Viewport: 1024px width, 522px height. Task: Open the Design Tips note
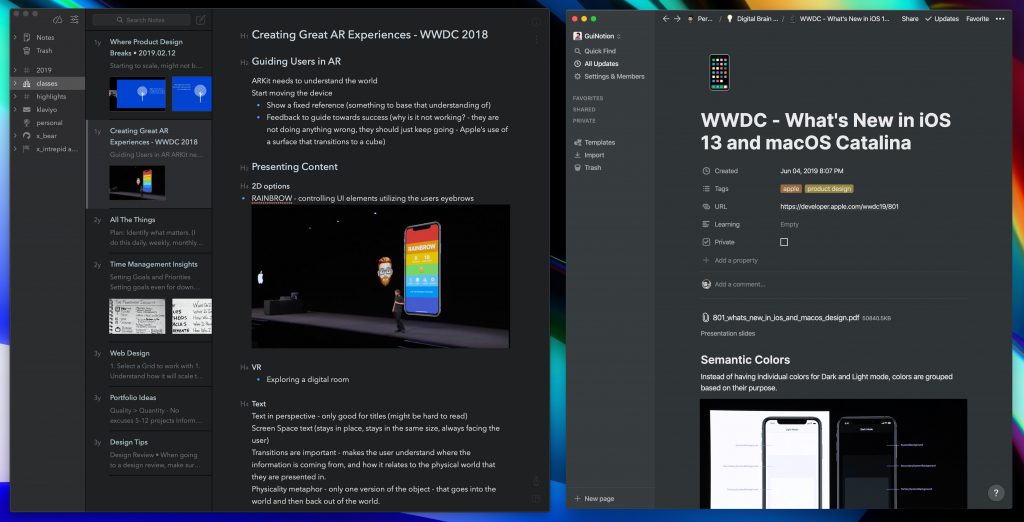click(149, 453)
